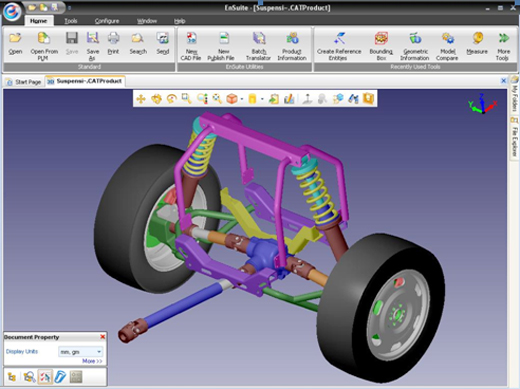Create a New CAD File
This screenshot has width=520, height=389.
click(191, 38)
